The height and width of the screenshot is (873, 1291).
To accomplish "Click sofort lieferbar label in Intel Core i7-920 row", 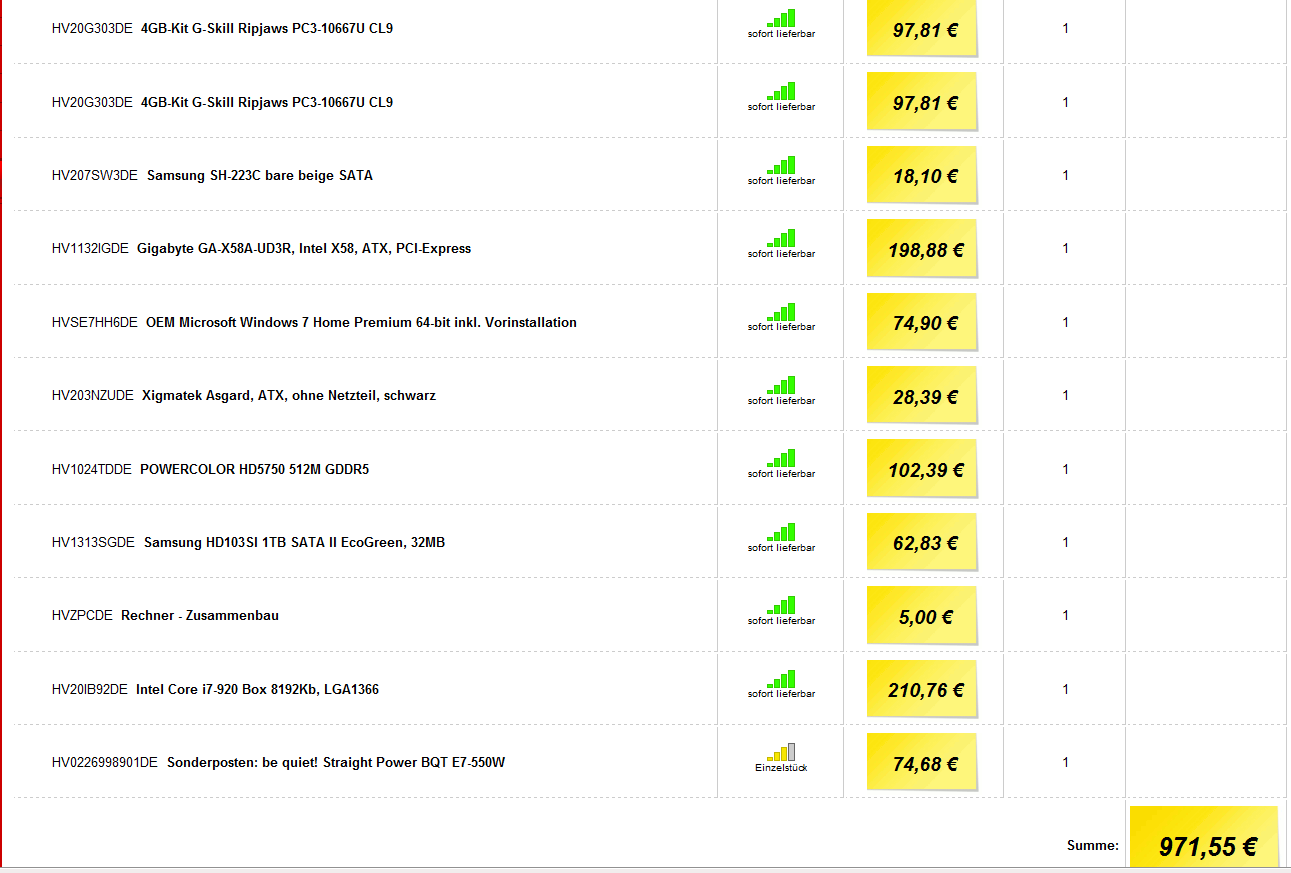I will point(781,694).
